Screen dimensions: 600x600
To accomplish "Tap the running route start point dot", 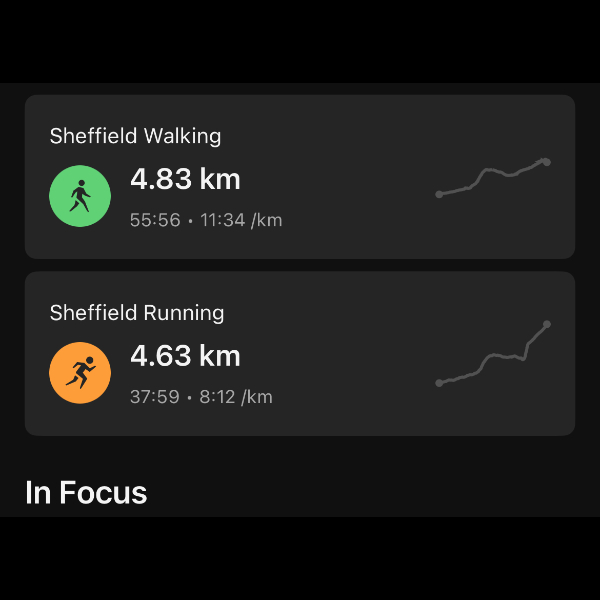I will [439, 383].
